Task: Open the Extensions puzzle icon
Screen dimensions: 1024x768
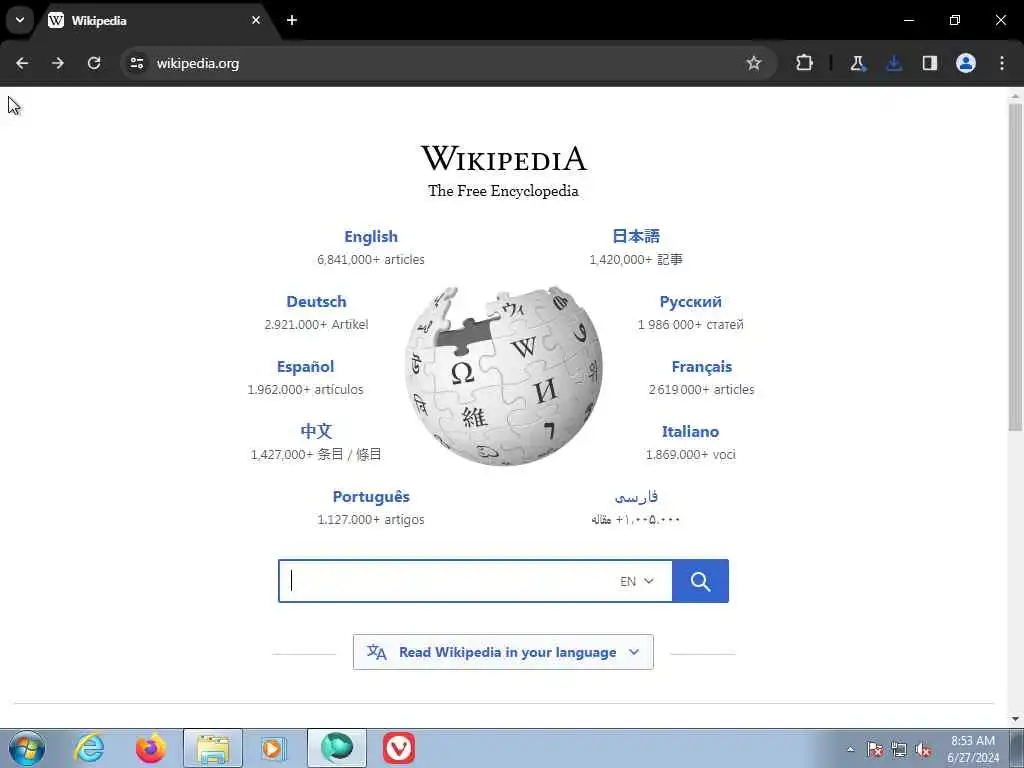Action: coord(805,63)
